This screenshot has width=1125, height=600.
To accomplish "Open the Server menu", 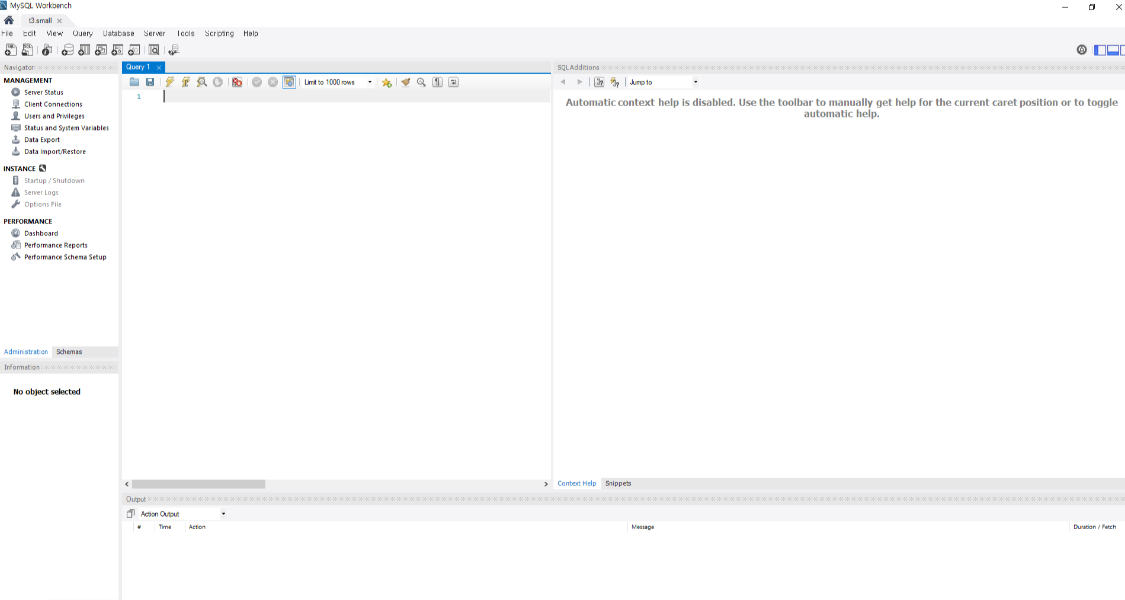I will (154, 33).
